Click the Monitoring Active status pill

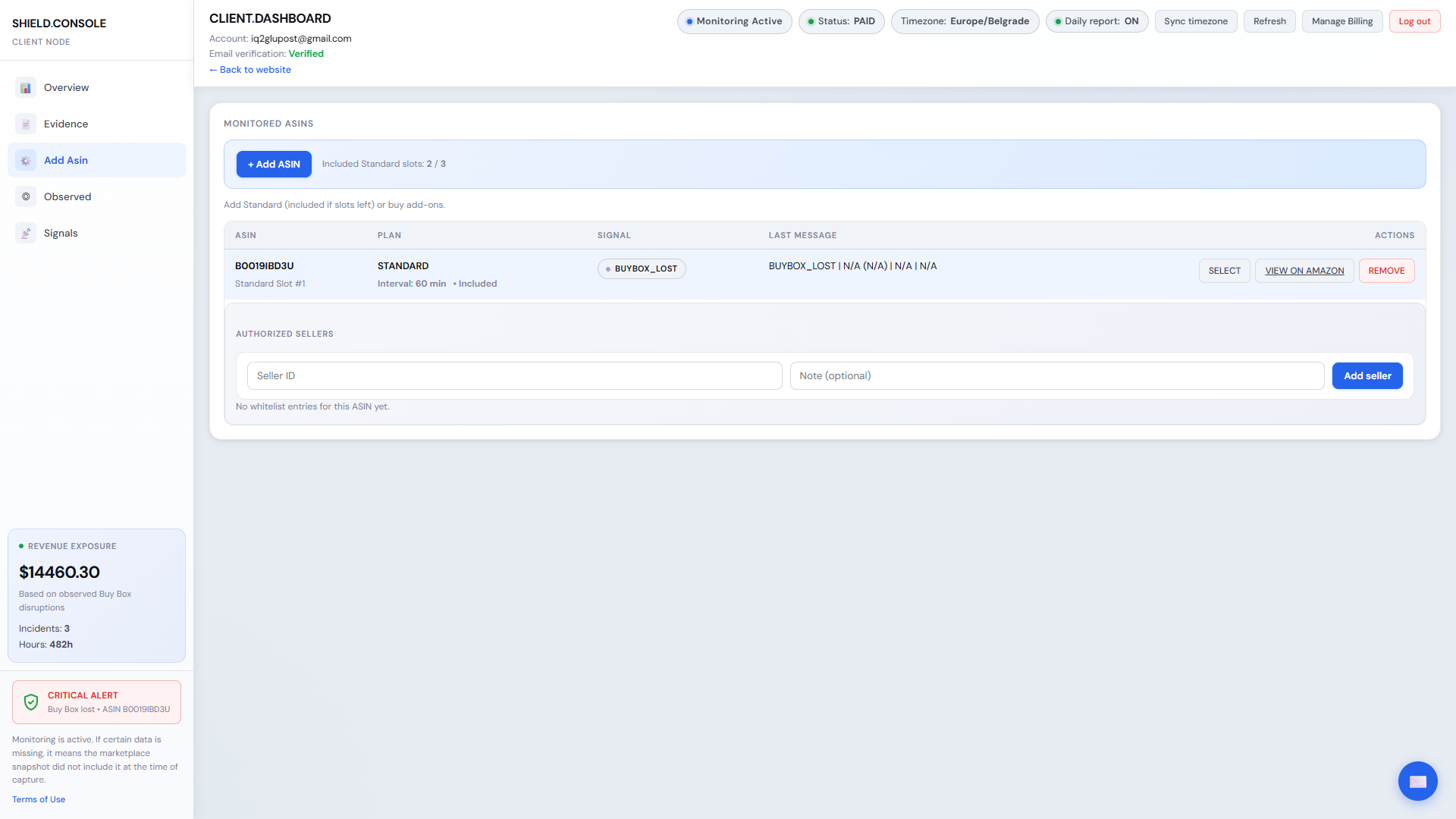734,21
